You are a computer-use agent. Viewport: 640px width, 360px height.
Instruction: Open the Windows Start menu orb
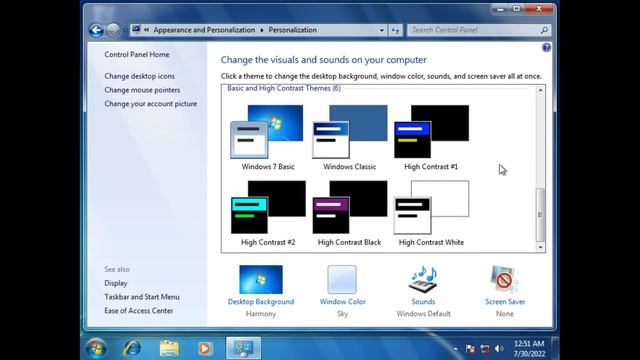(97, 348)
